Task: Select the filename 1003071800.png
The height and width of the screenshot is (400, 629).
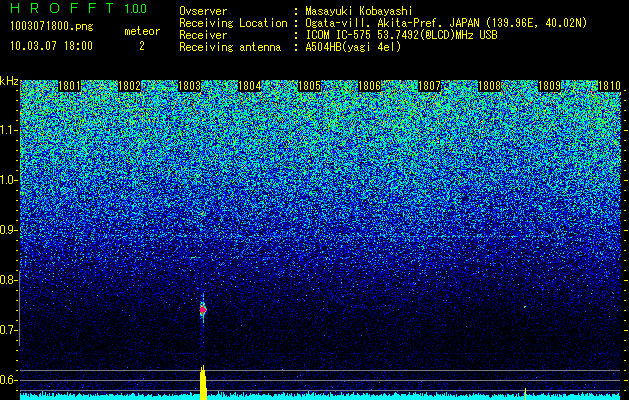Action: [x=52, y=27]
